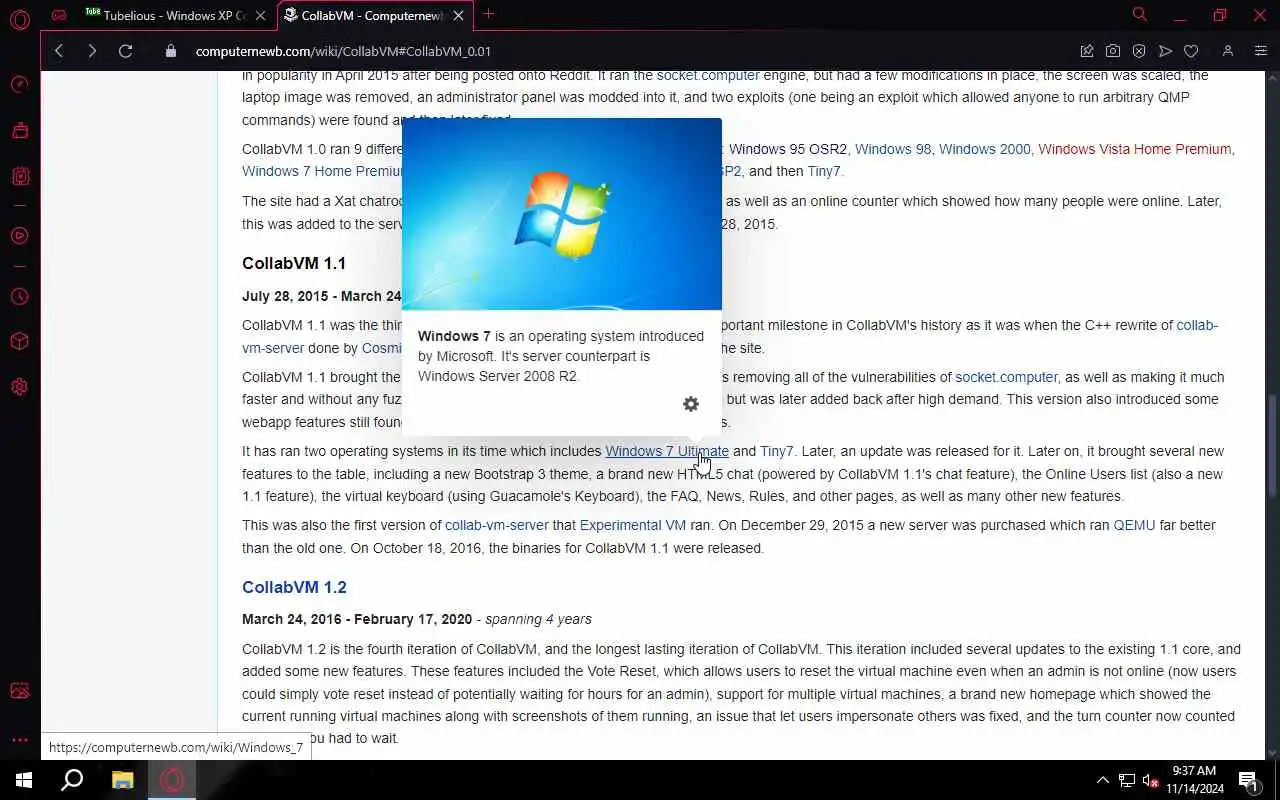1280x800 pixels.
Task: Open the tab search magnifier
Action: click(x=1139, y=14)
